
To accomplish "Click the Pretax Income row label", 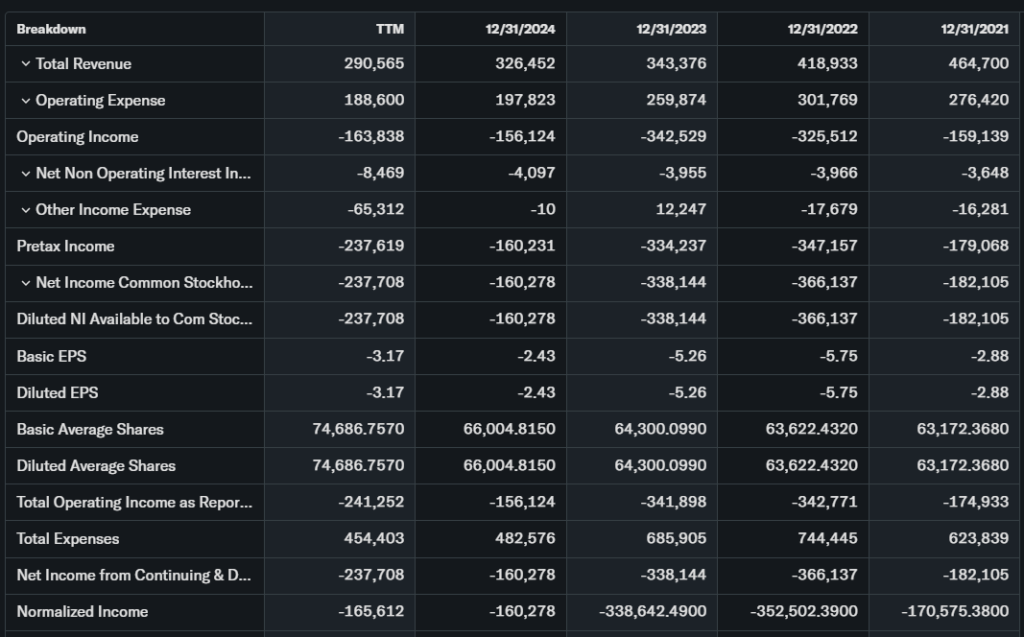I will click(x=65, y=246).
